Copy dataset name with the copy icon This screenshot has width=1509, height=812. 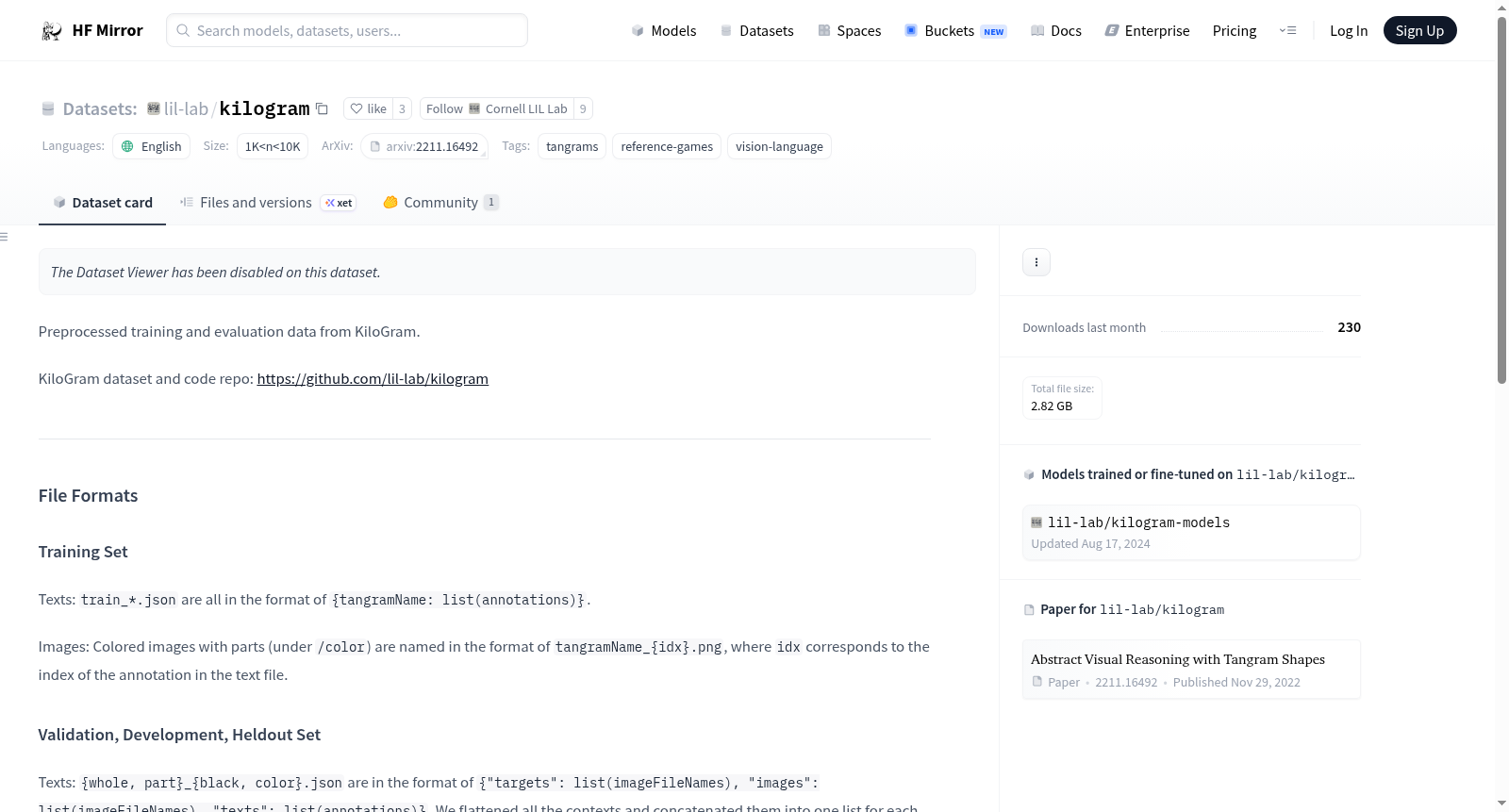322,108
